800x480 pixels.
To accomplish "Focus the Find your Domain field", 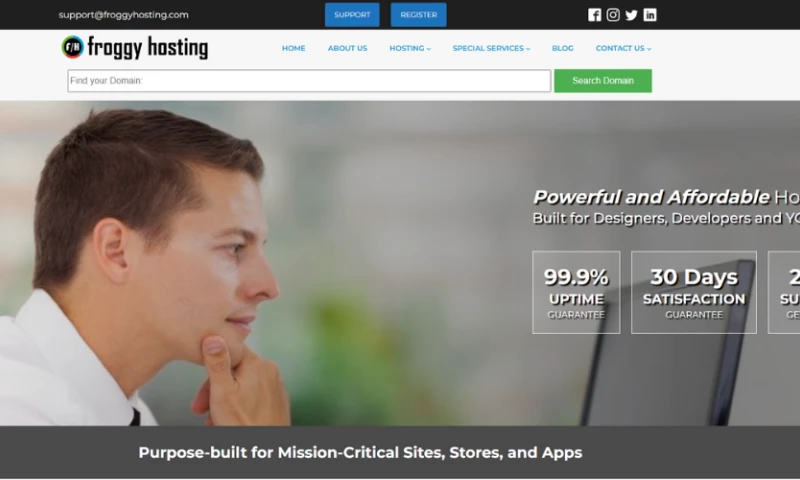I will (309, 81).
